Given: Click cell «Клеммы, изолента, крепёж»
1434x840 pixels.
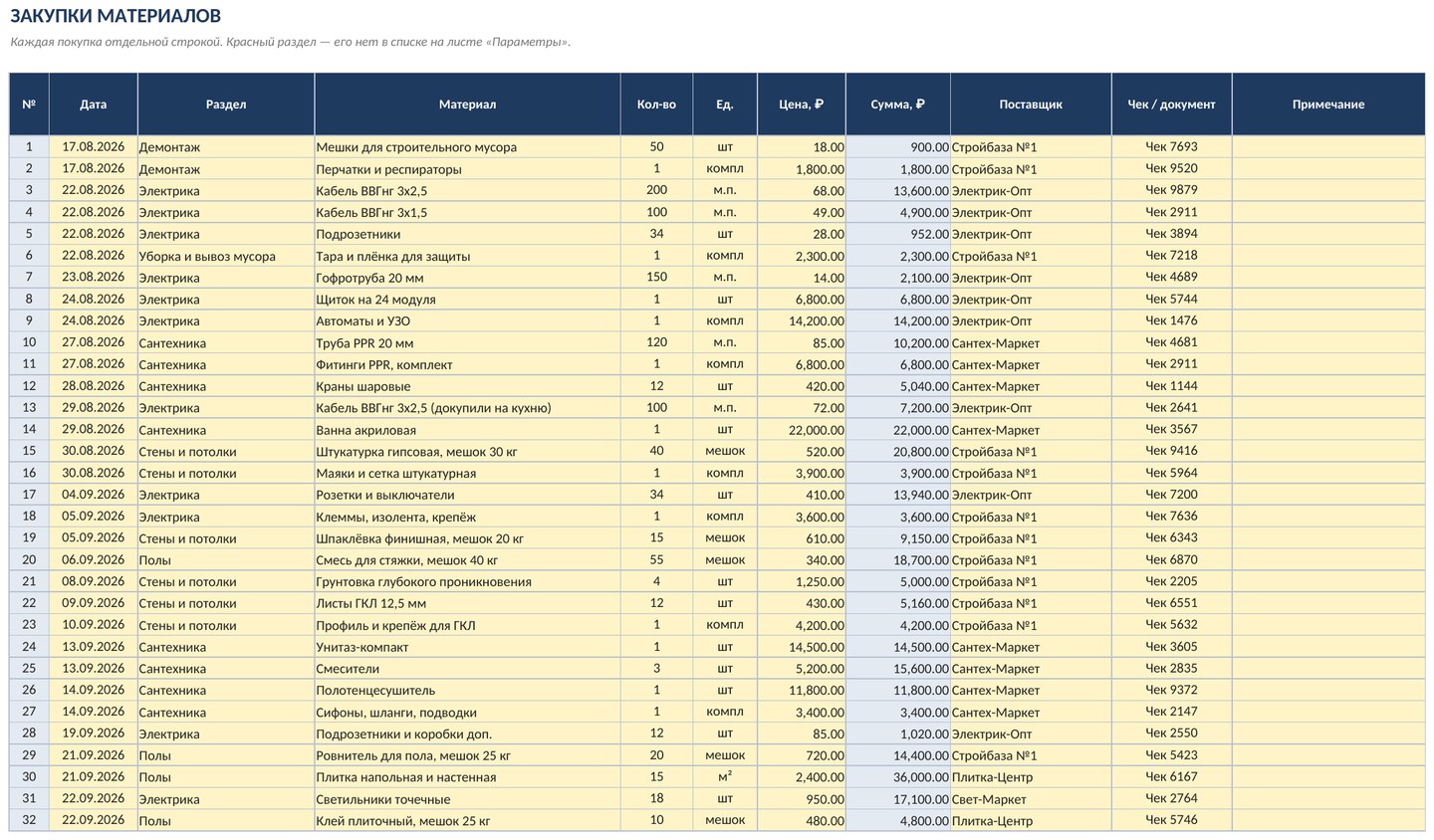Looking at the screenshot, I should (x=467, y=517).
